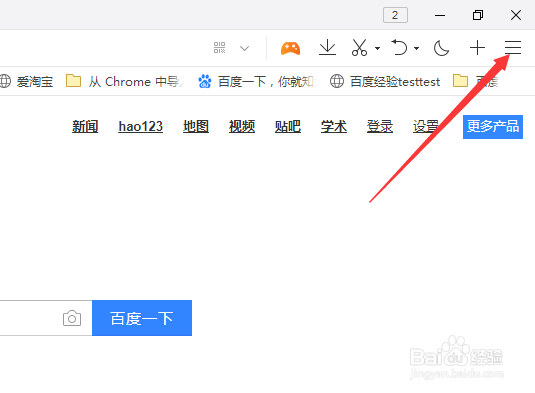Open the 爱淘宝 bookmark
The height and width of the screenshot is (393, 535).
(x=27, y=82)
